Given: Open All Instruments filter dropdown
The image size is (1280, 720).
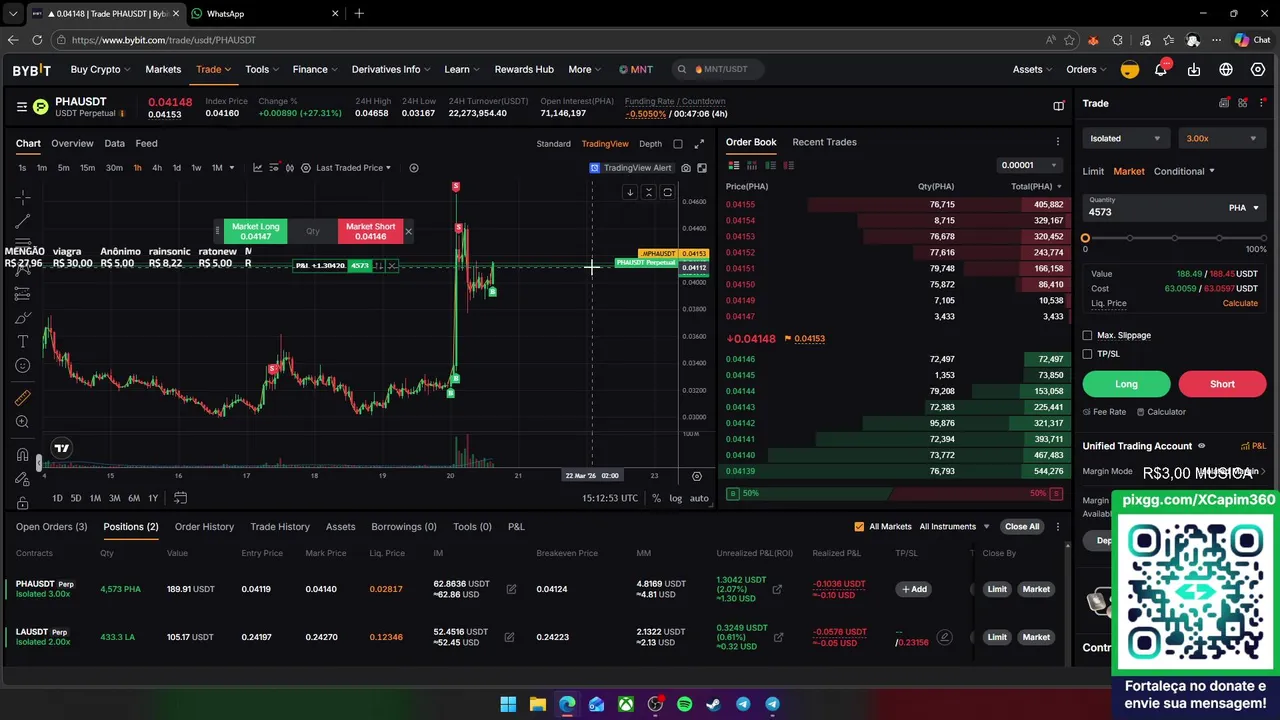Looking at the screenshot, I should [954, 527].
